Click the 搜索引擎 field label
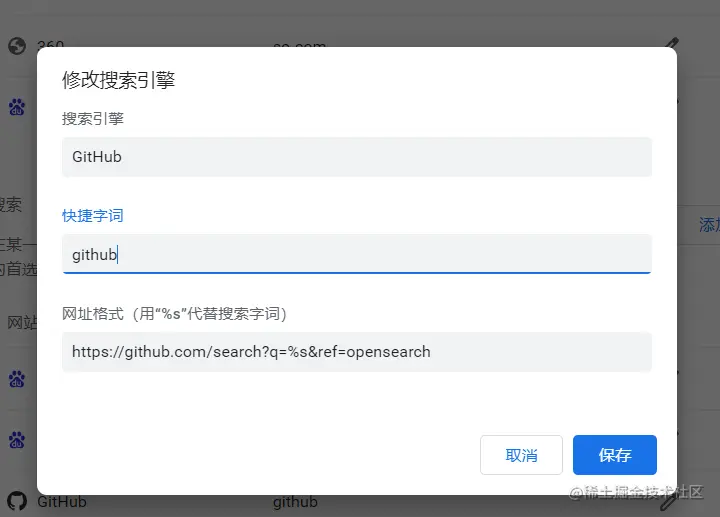The height and width of the screenshot is (517, 720). 92,118
